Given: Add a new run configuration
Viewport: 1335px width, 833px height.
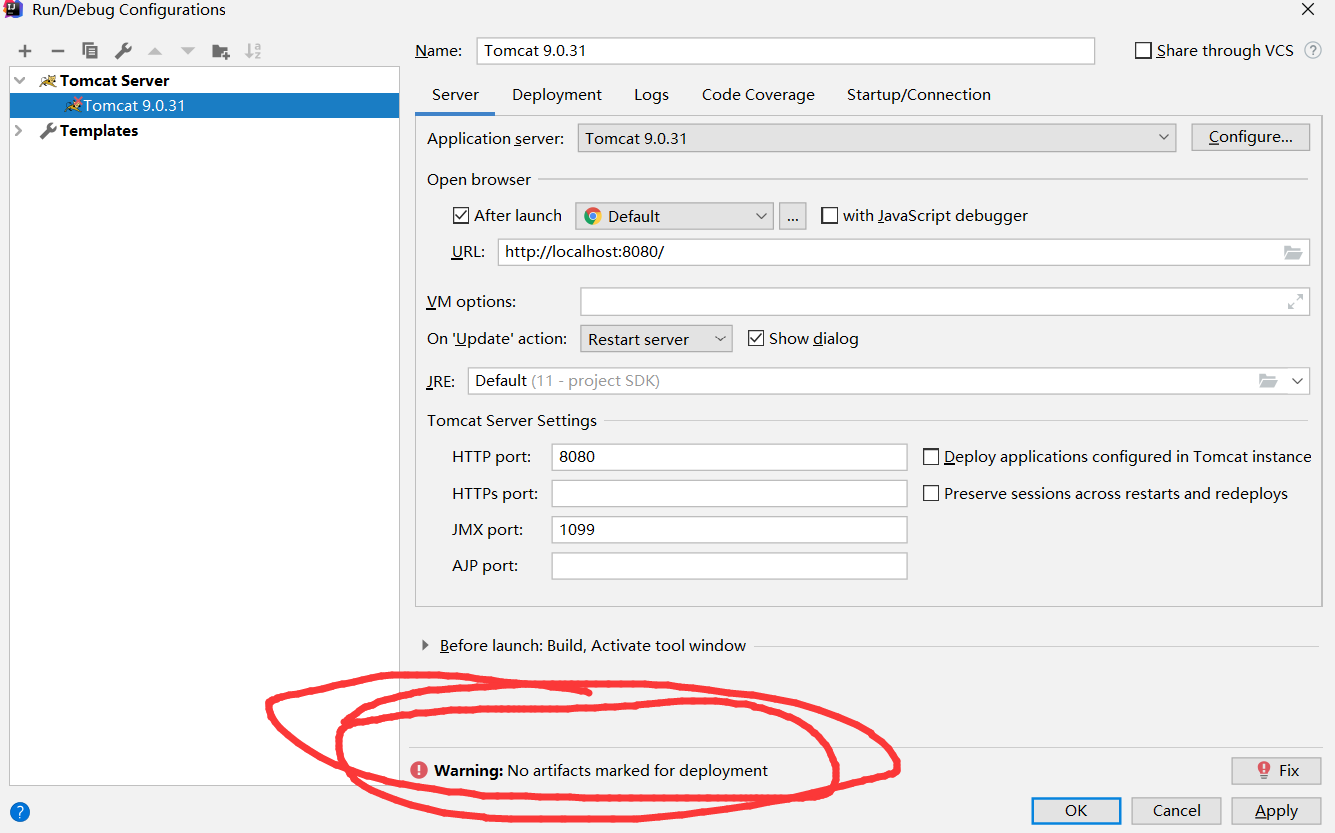Looking at the screenshot, I should [24, 50].
